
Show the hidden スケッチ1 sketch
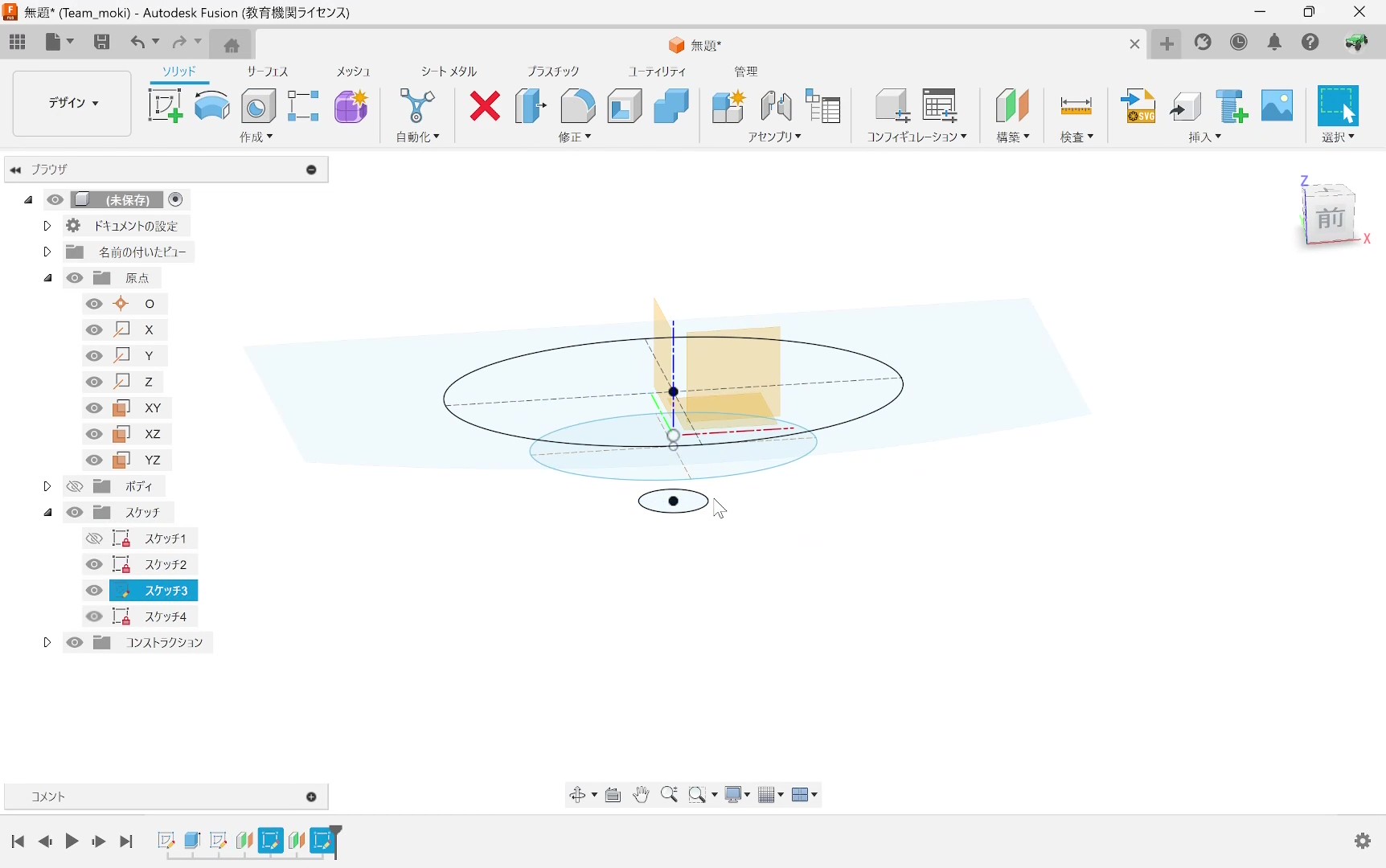(x=94, y=538)
